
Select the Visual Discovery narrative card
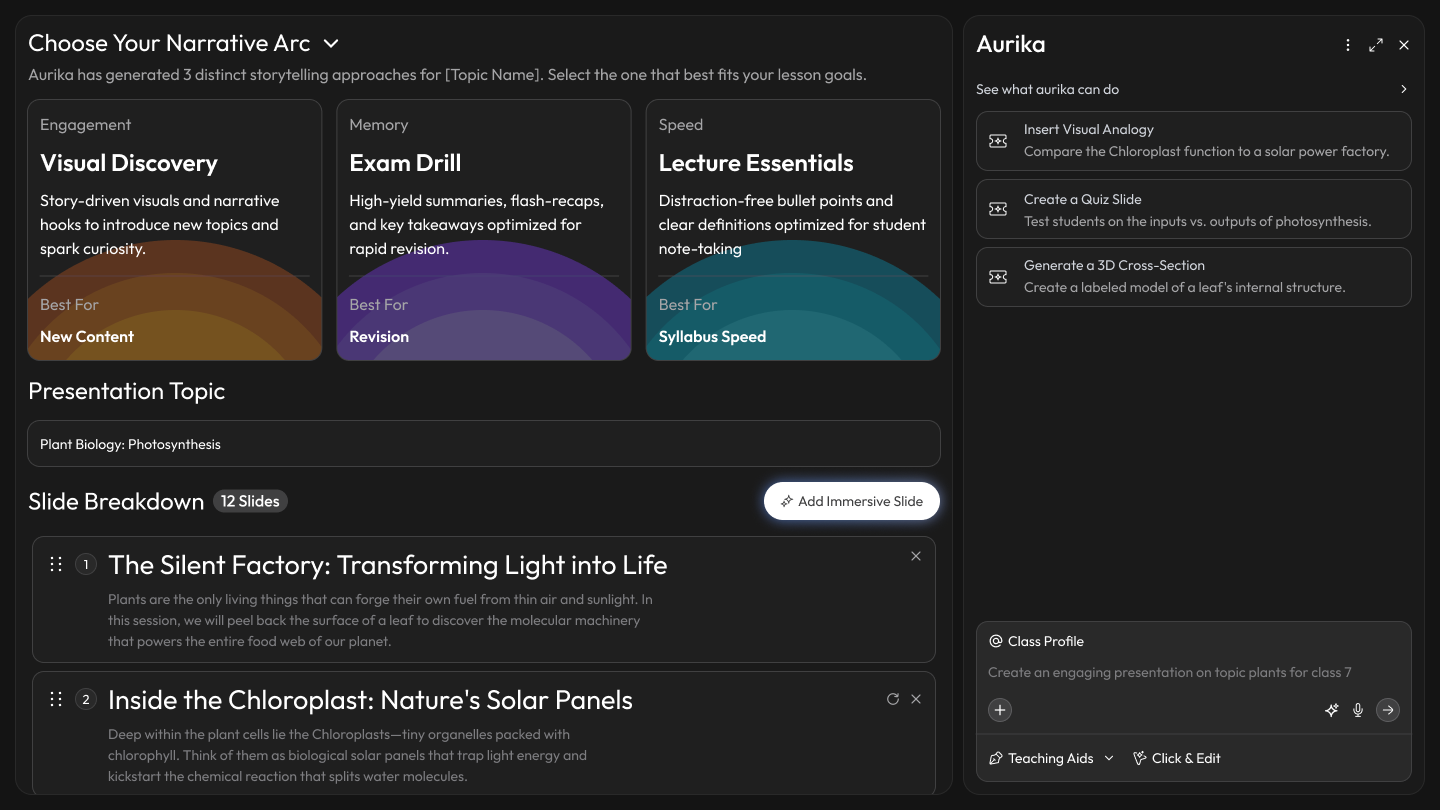pos(175,230)
